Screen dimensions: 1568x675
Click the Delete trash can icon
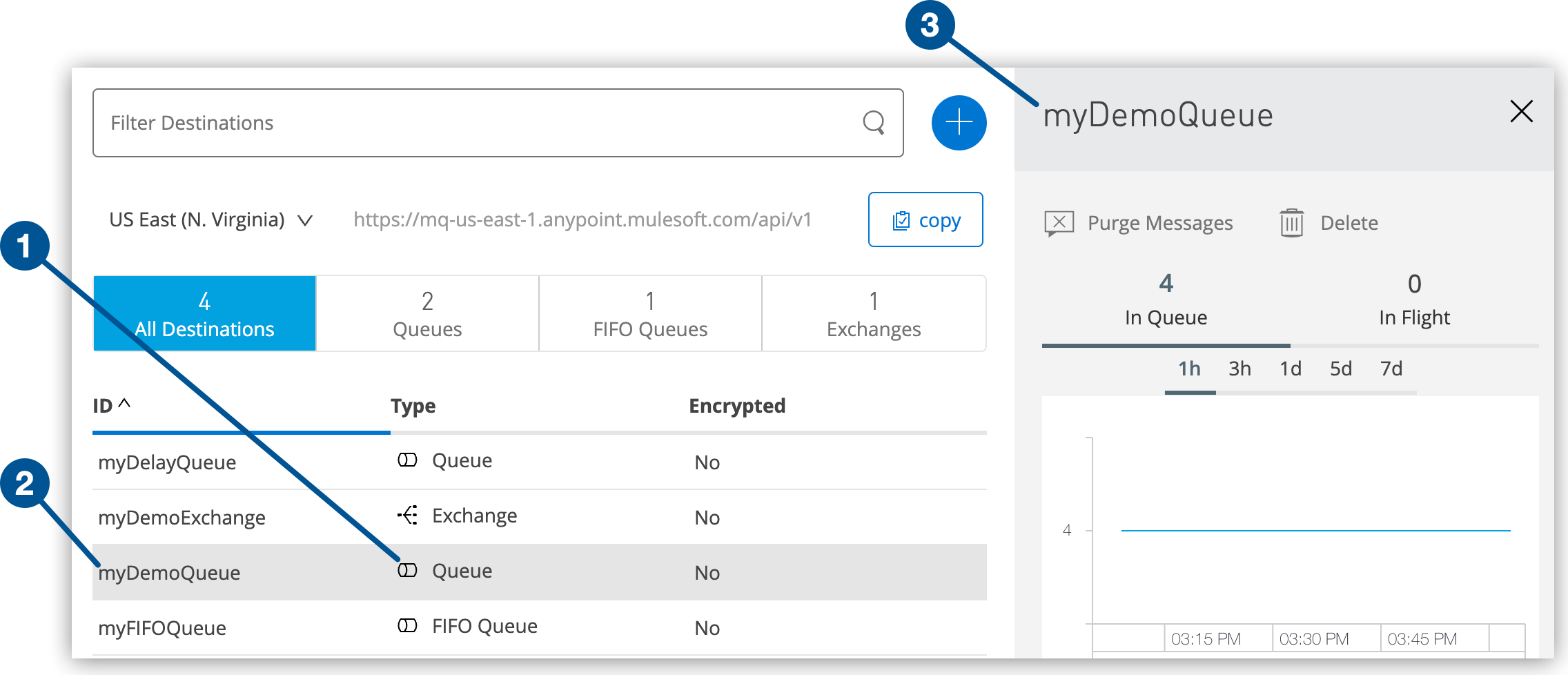(1291, 223)
